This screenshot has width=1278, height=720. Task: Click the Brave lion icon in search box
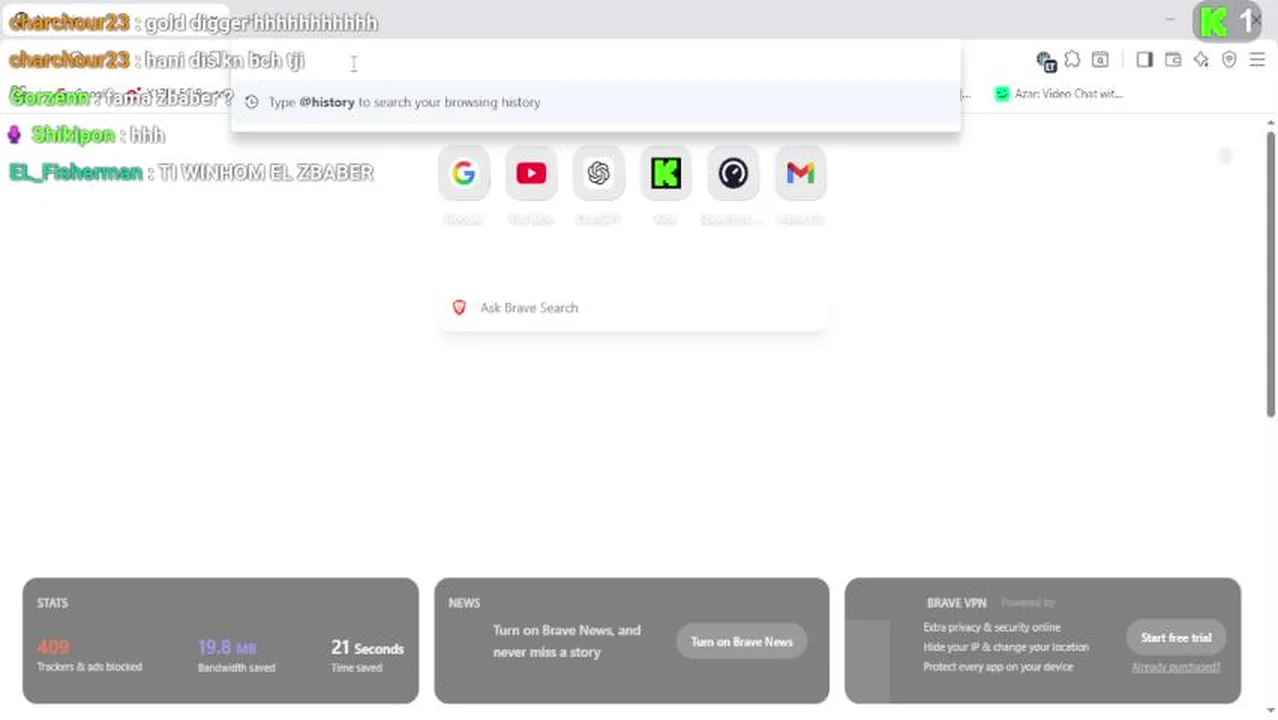[459, 308]
